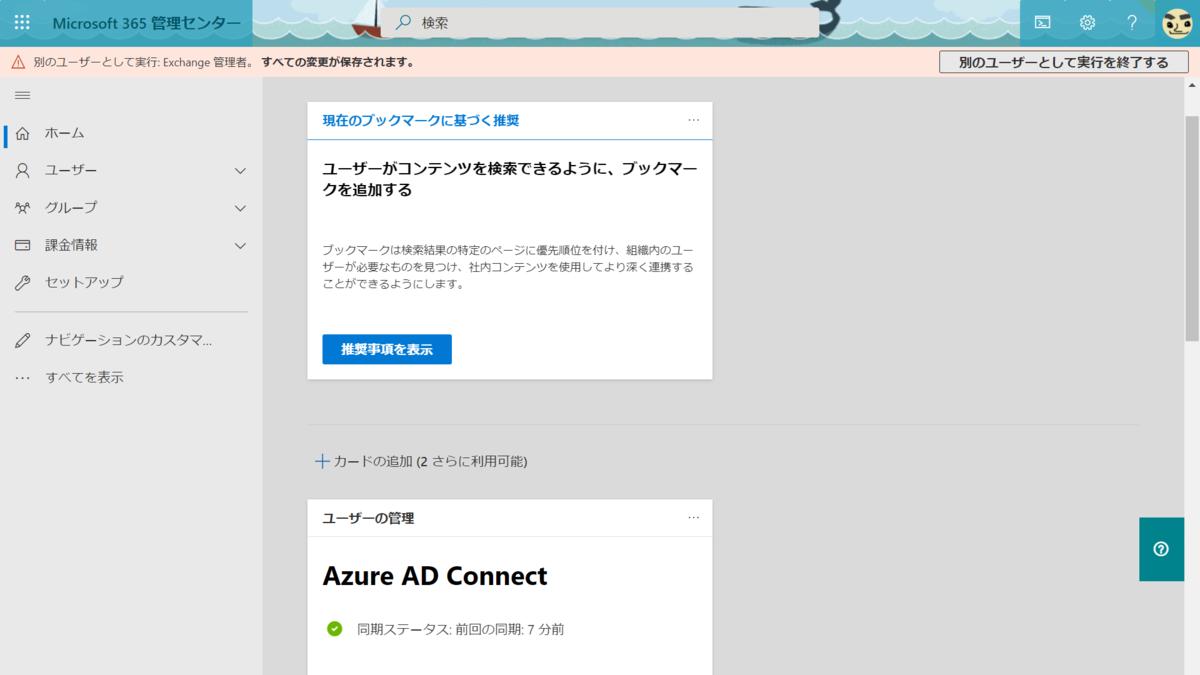Click the plus icon to add card
This screenshot has height=675, width=1200.
(322, 461)
